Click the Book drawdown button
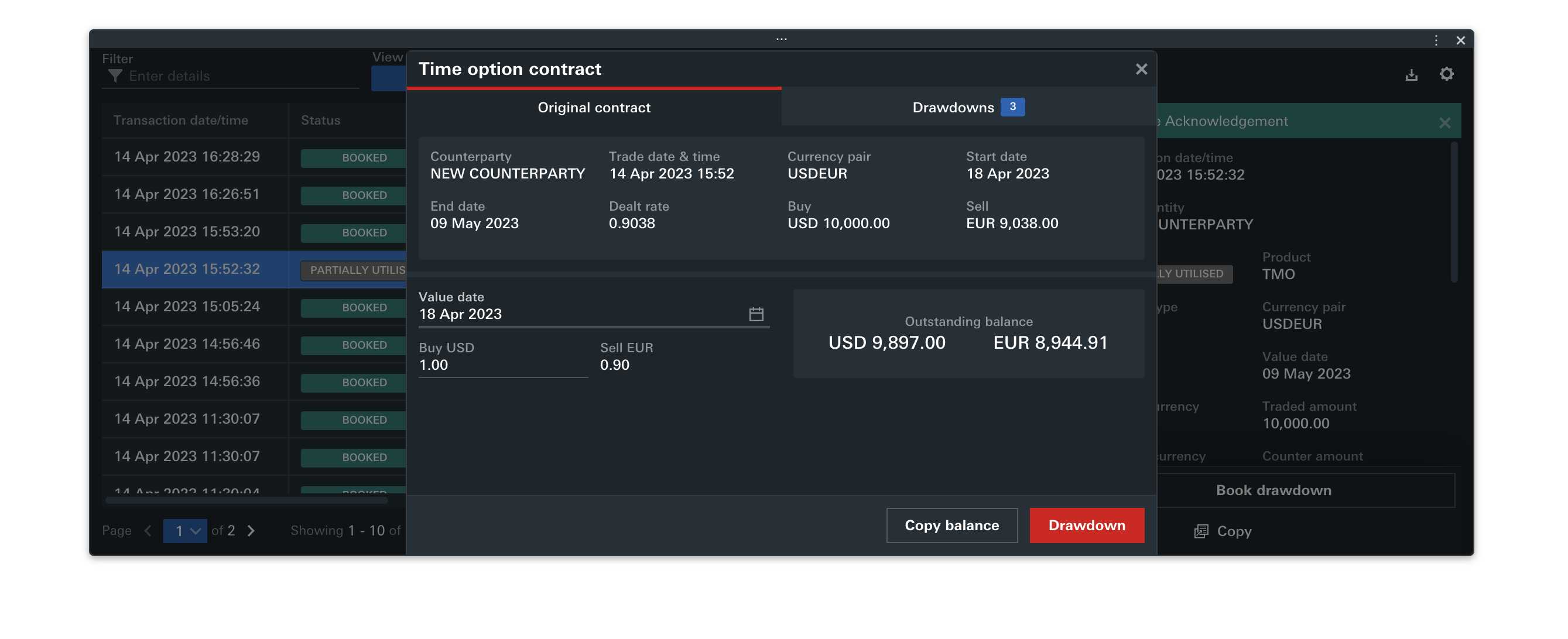Image resolution: width=1568 pixels, height=639 pixels. pos(1273,490)
